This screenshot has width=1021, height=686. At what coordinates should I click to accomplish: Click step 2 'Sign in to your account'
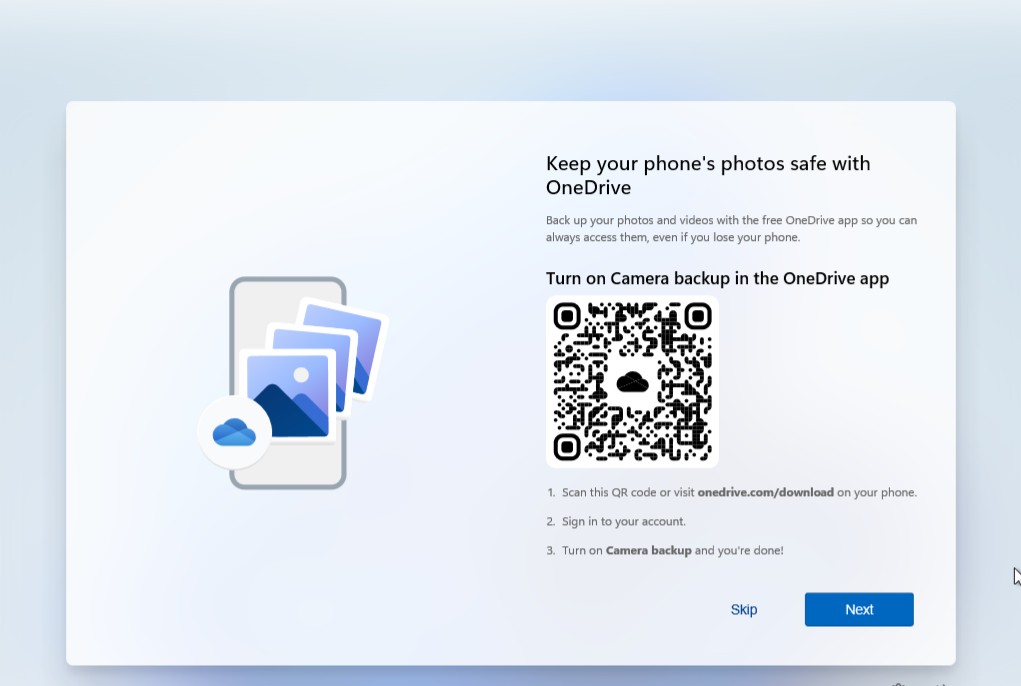(x=623, y=521)
